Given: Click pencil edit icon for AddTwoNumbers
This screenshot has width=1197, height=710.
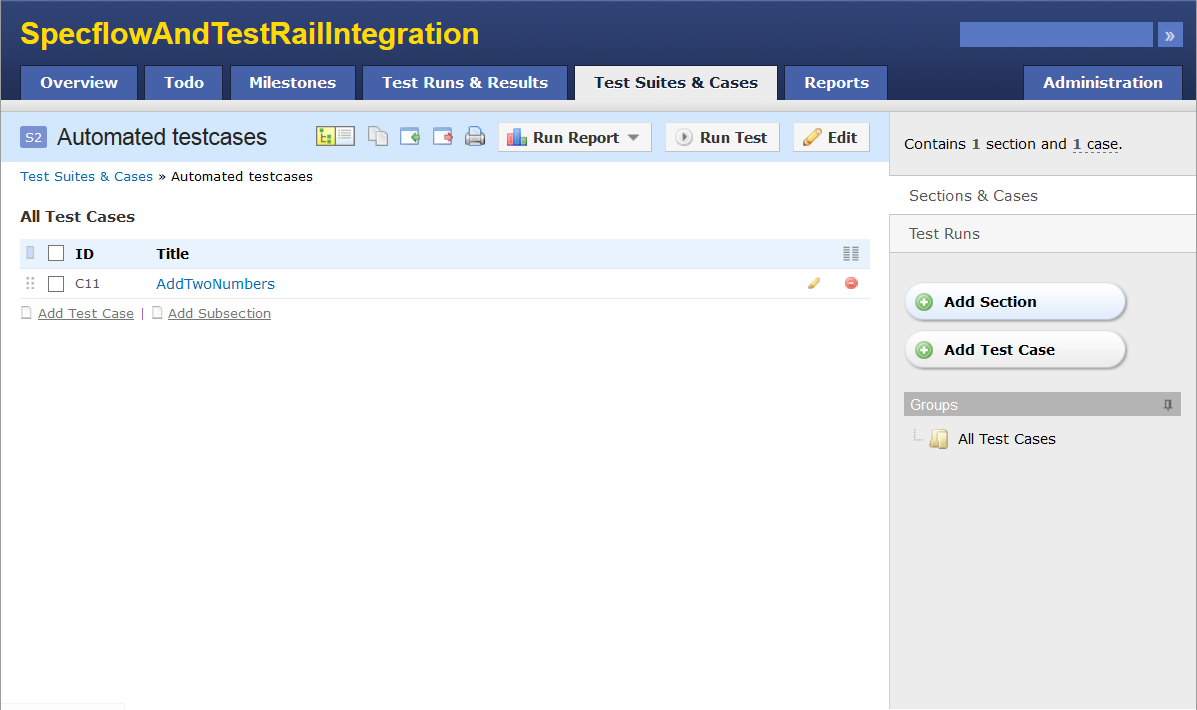Looking at the screenshot, I should pyautogui.click(x=814, y=283).
